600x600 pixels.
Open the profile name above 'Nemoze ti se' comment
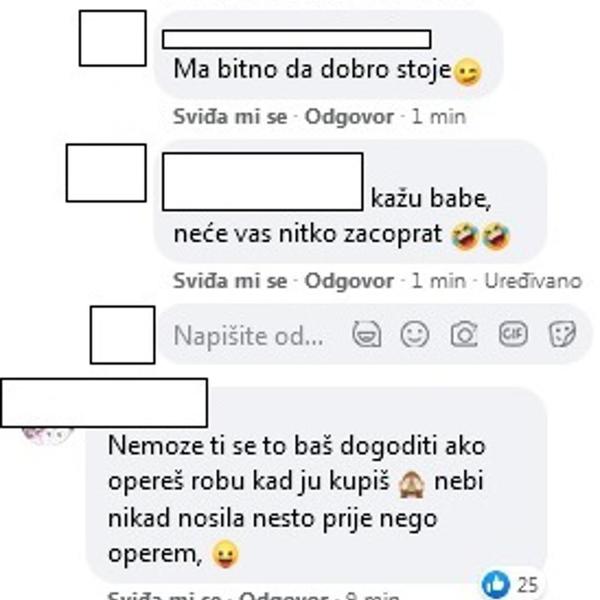(104, 403)
